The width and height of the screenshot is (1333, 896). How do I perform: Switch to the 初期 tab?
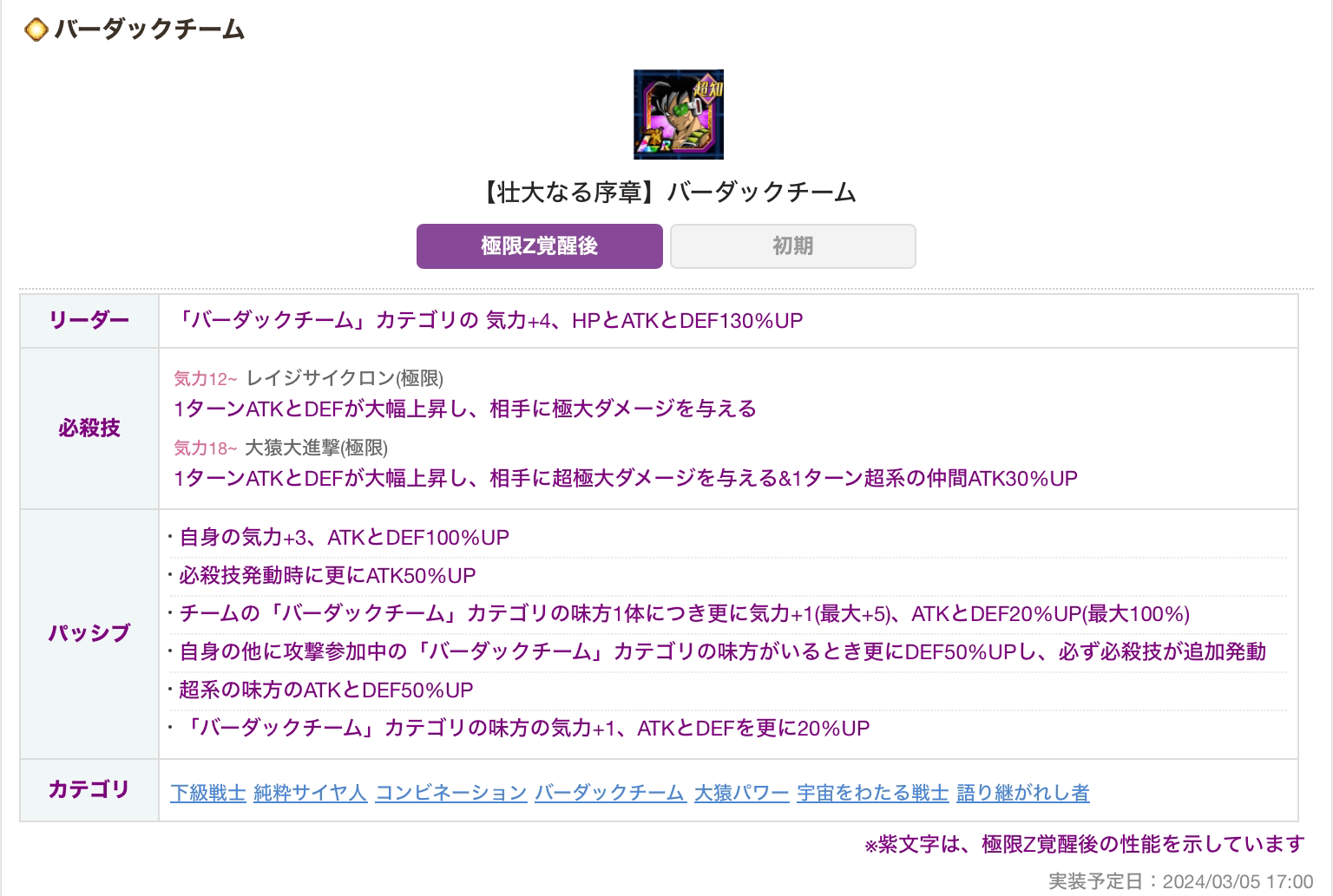793,246
